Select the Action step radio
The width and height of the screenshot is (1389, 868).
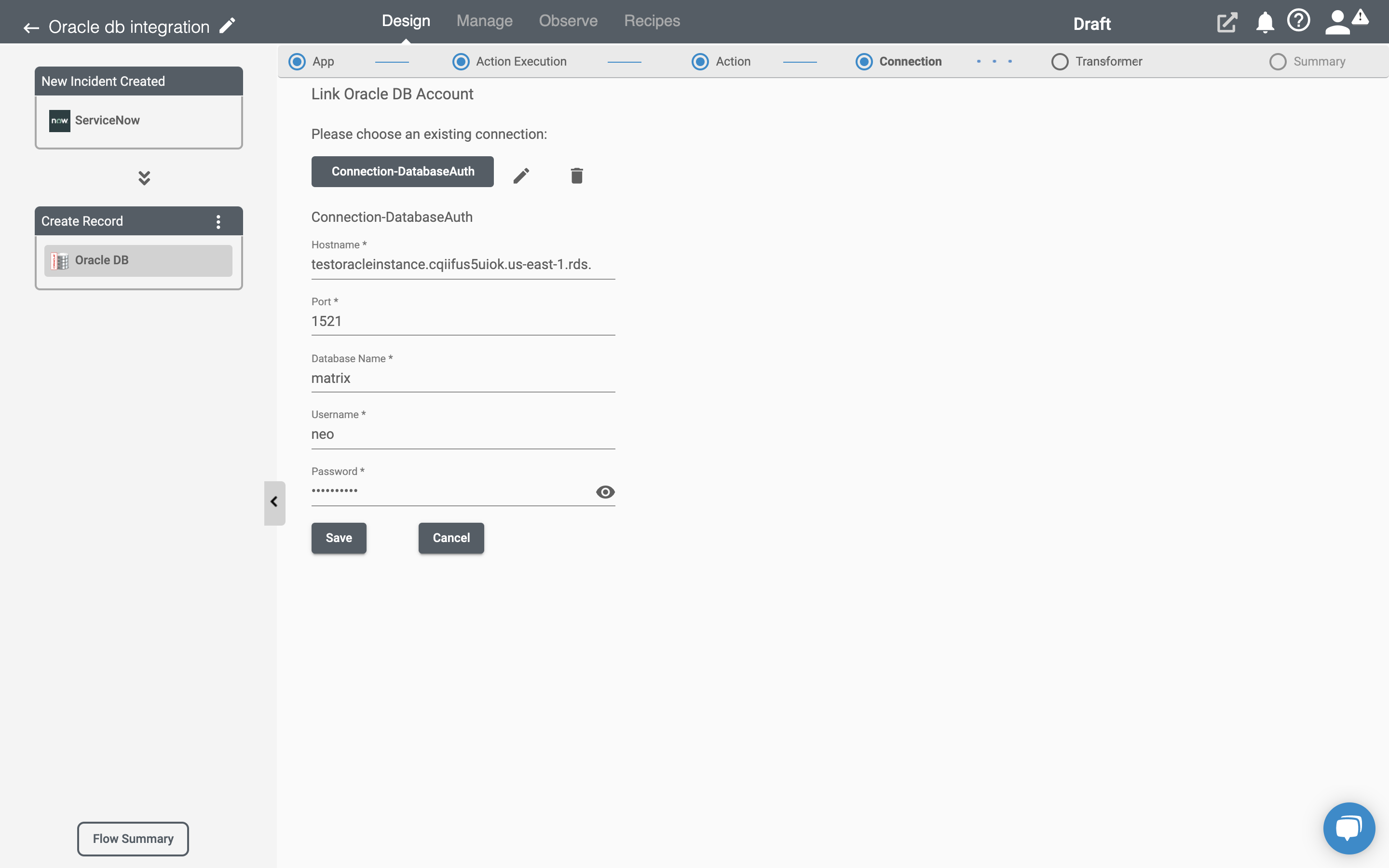(700, 61)
